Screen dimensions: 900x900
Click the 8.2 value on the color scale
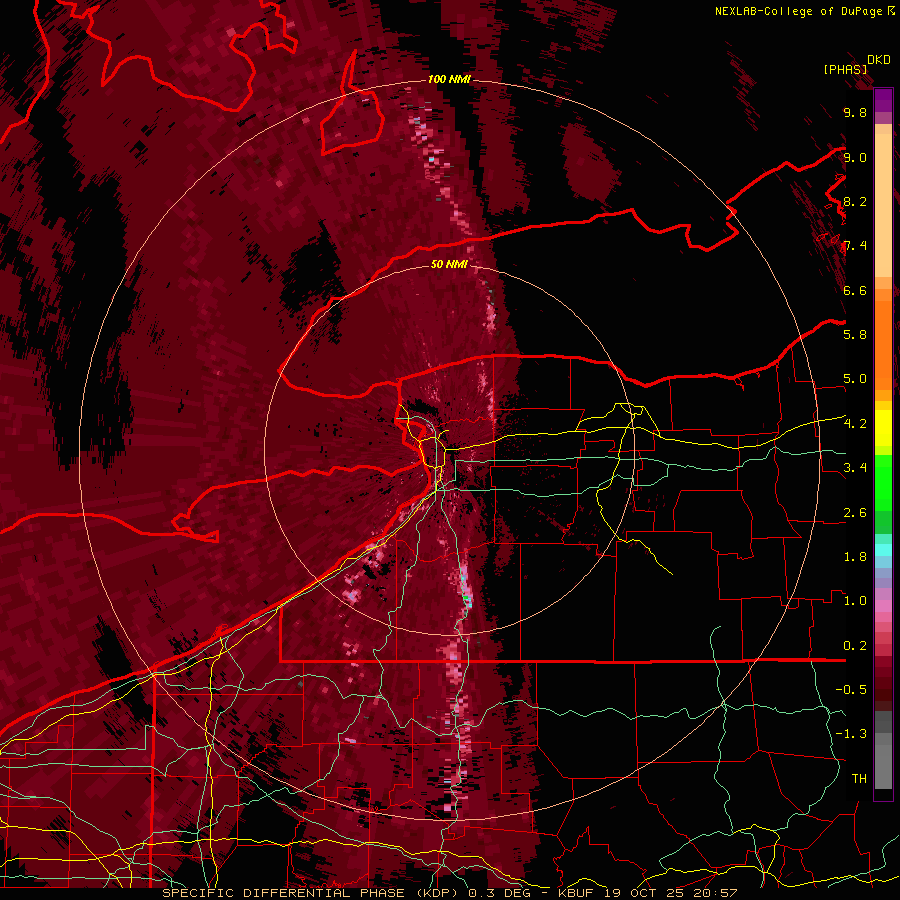[x=855, y=201]
